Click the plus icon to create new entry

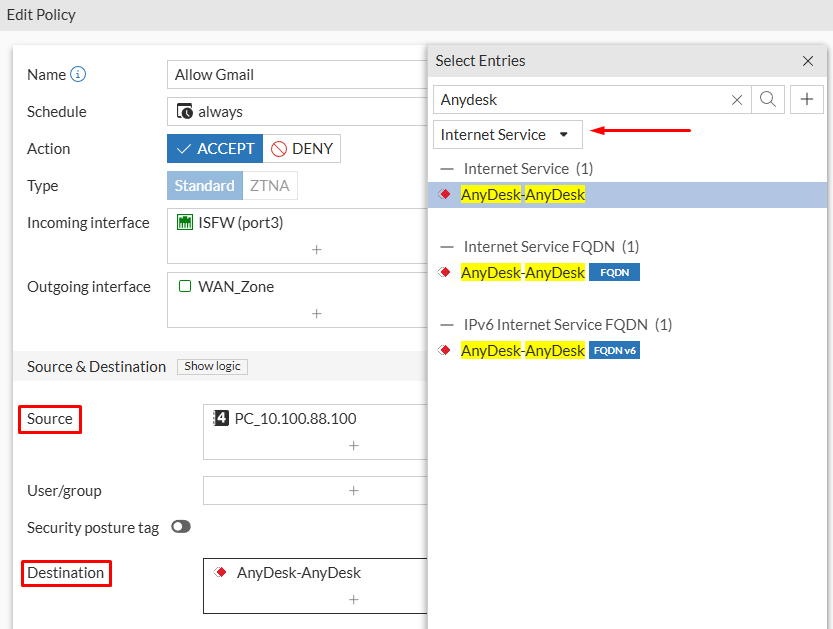point(806,99)
